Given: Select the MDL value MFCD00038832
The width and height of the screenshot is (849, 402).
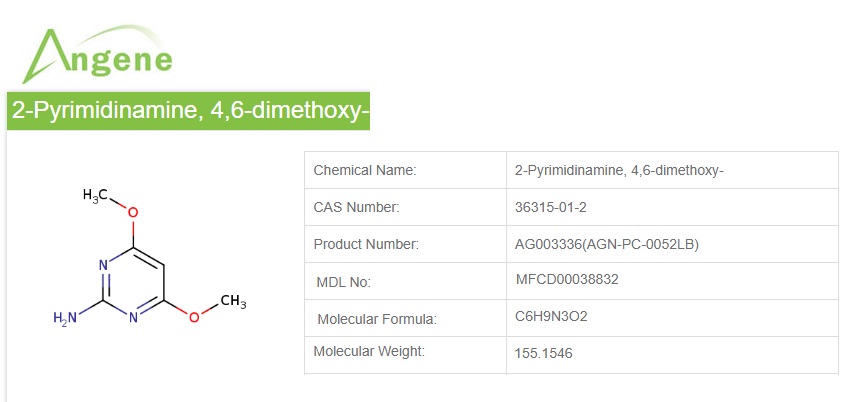Looking at the screenshot, I should pyautogui.click(x=567, y=280).
